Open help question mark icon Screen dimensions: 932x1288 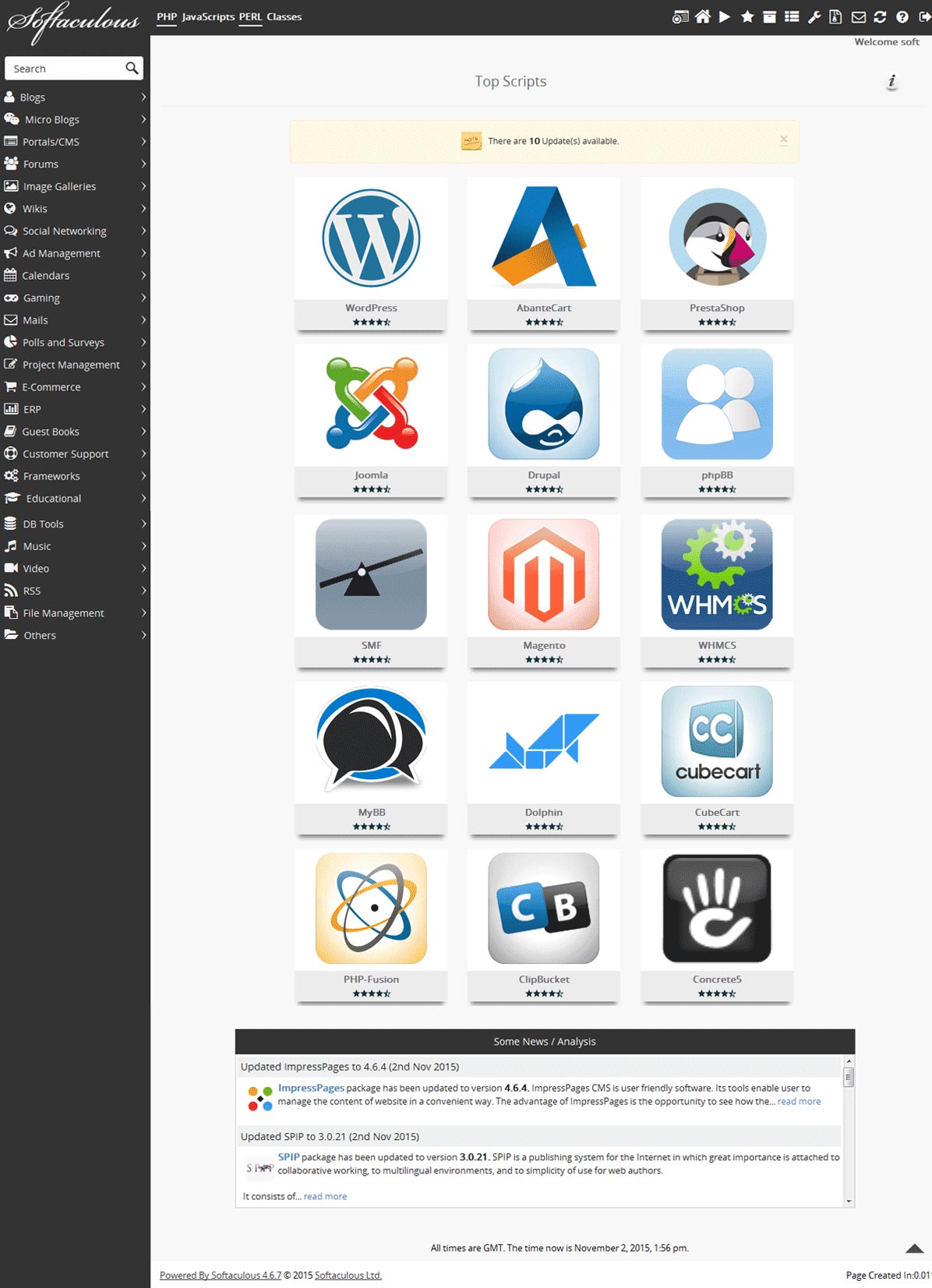[x=902, y=16]
